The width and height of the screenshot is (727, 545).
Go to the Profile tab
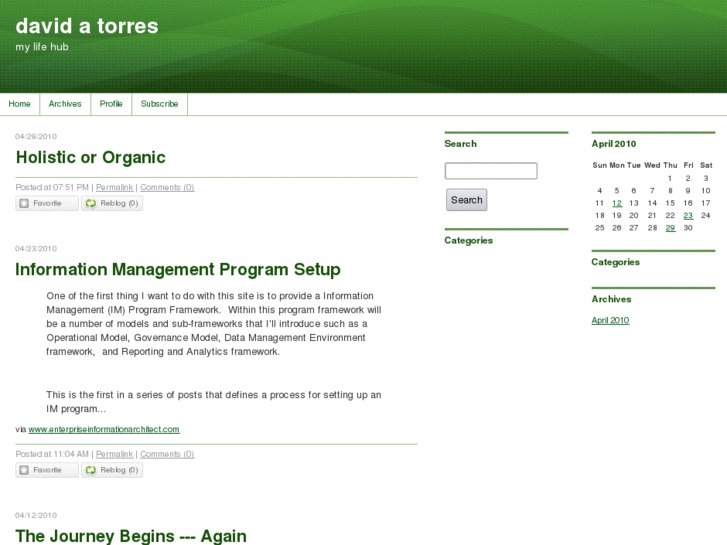(x=111, y=104)
